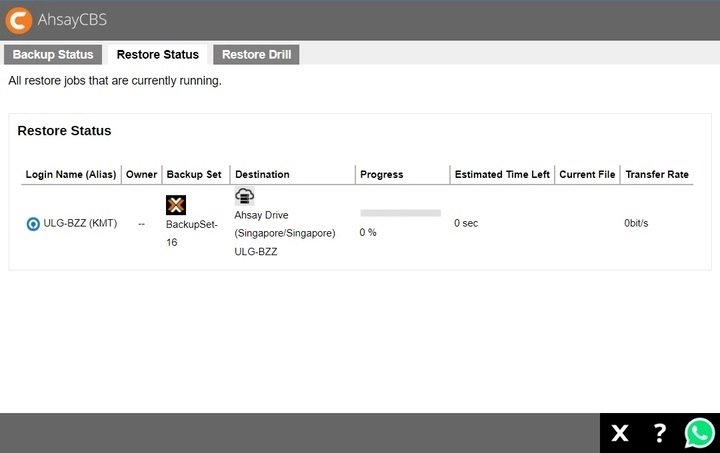Click the Estimated Time Left column header
Image resolution: width=720 pixels, height=453 pixels.
[502, 174]
